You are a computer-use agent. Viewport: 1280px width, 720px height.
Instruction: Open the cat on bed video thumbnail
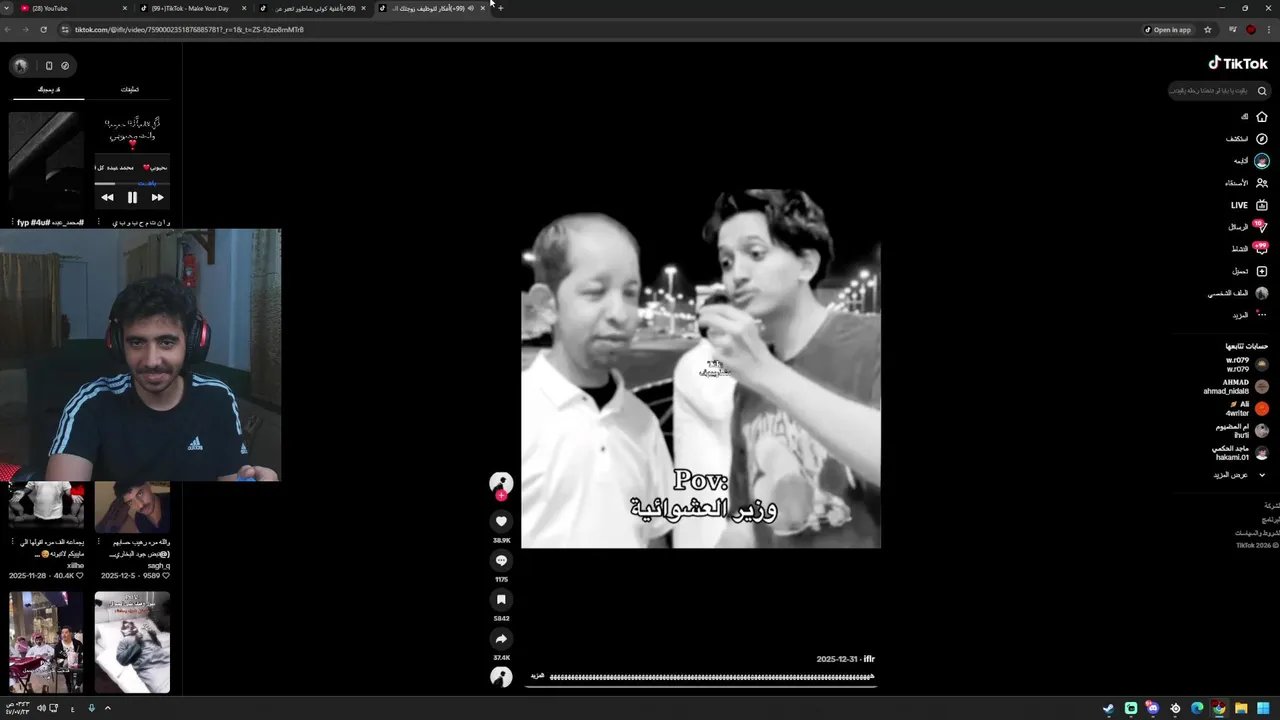click(x=132, y=642)
